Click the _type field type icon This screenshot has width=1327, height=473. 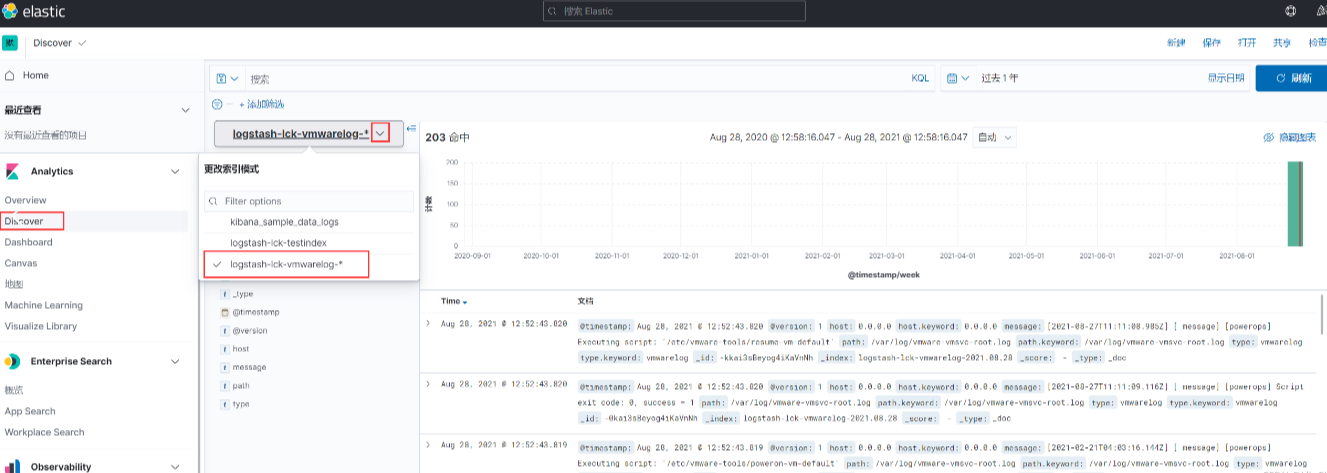point(225,294)
